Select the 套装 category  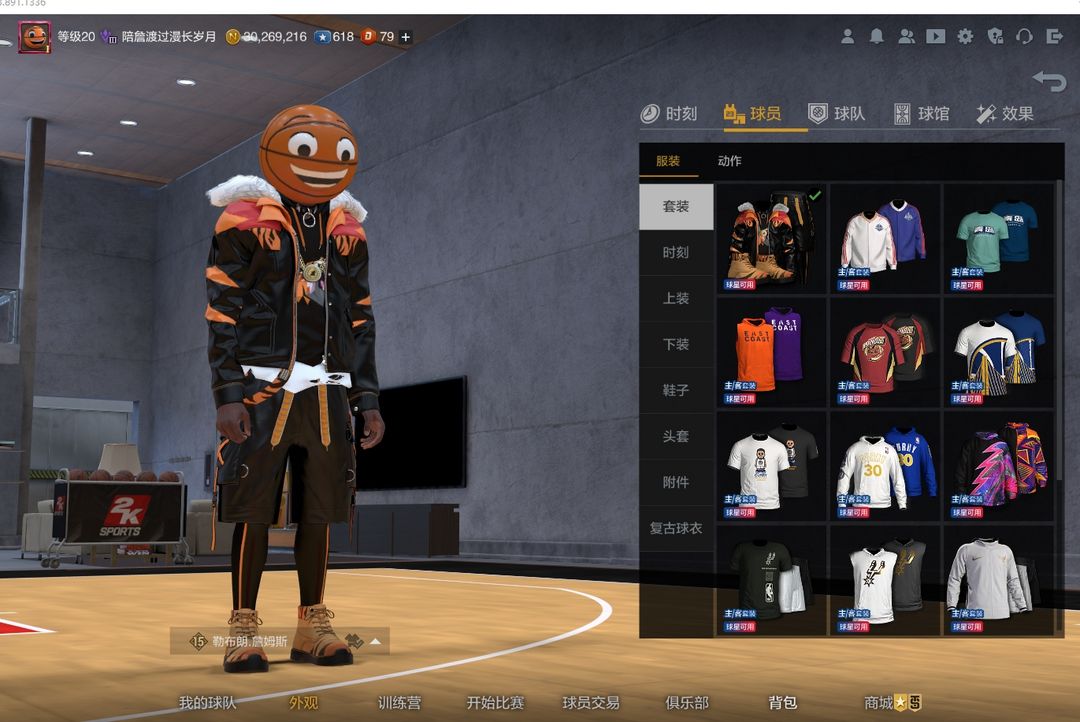(x=676, y=206)
